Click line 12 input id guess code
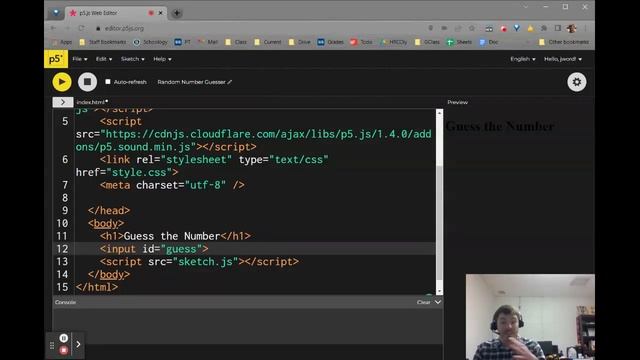The height and width of the screenshot is (360, 640). (x=154, y=249)
